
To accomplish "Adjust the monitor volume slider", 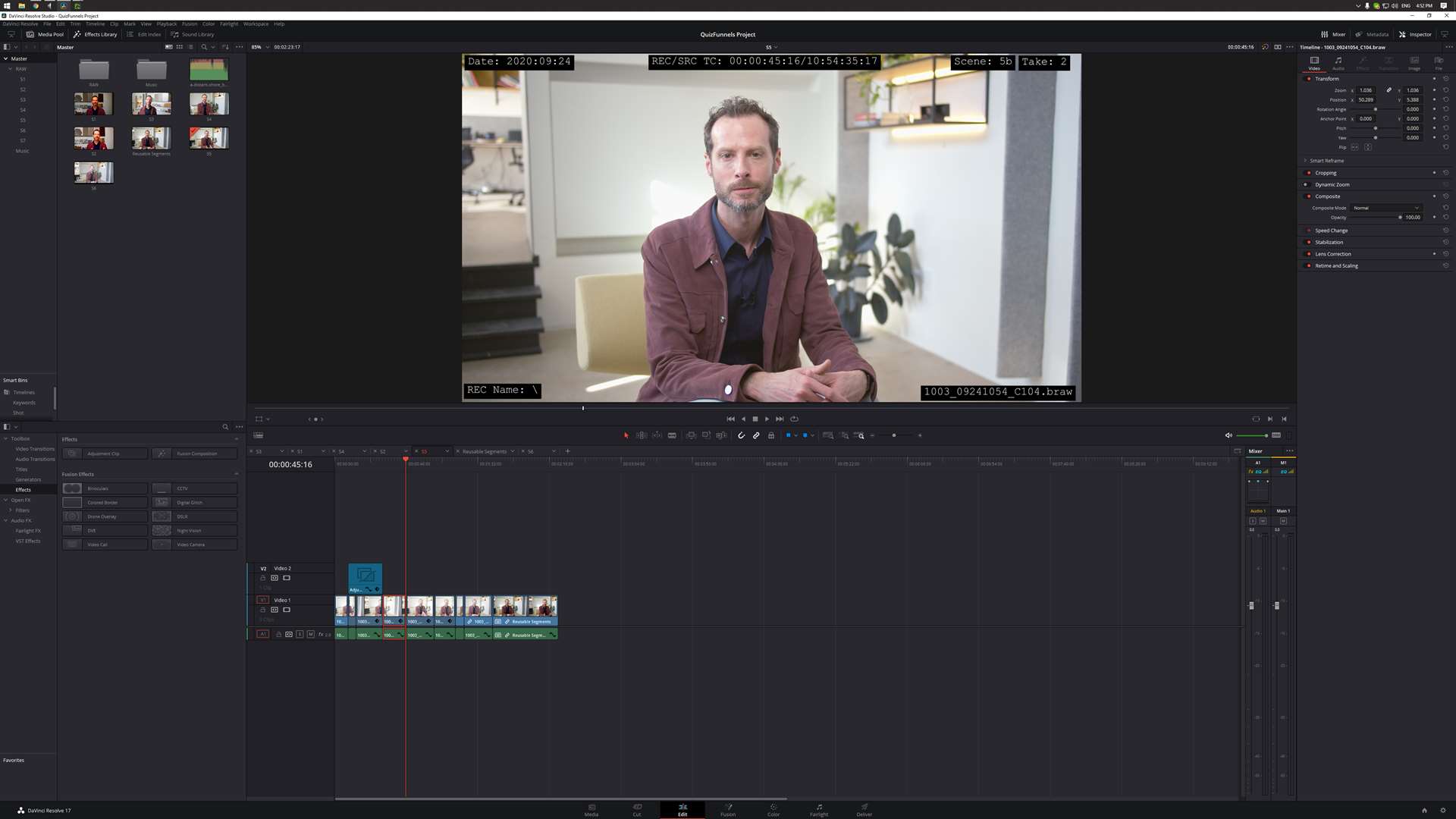I will point(1252,435).
